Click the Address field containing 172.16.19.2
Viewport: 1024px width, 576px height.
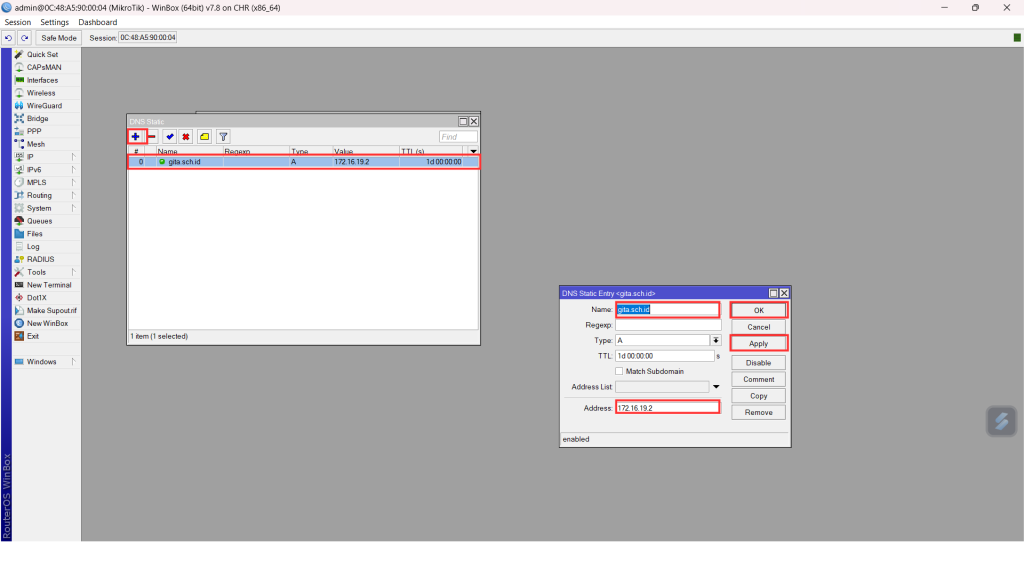coord(667,407)
